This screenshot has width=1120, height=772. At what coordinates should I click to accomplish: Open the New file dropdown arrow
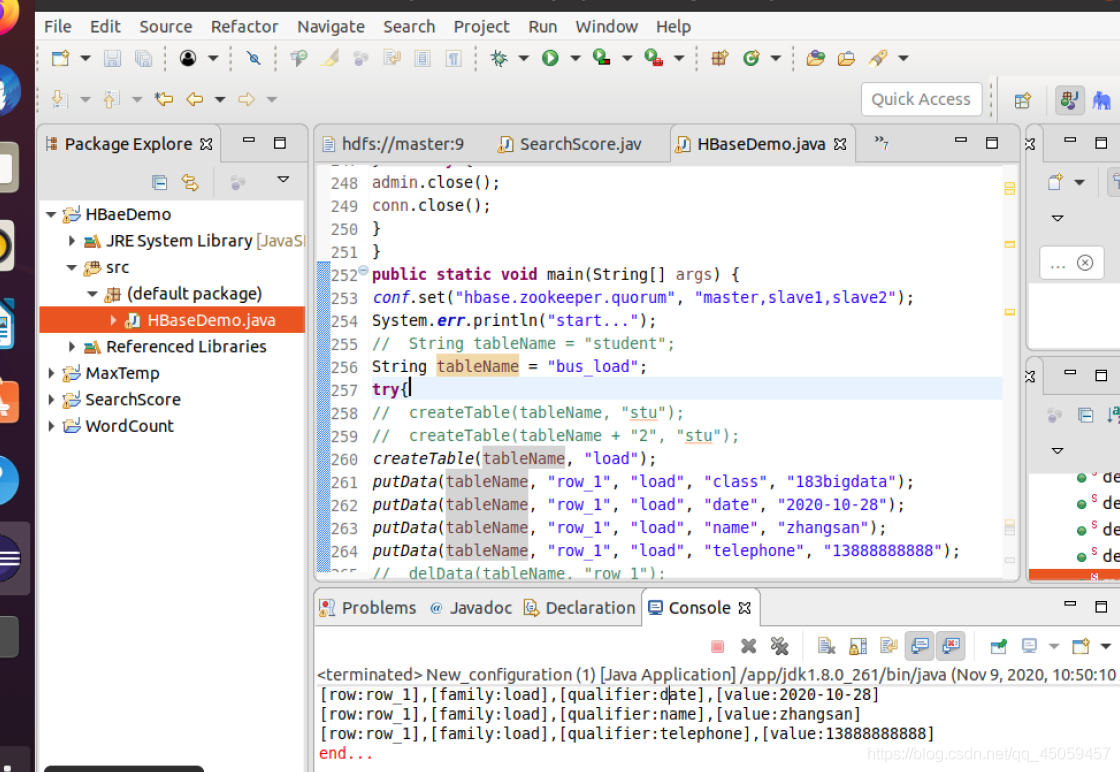85,58
